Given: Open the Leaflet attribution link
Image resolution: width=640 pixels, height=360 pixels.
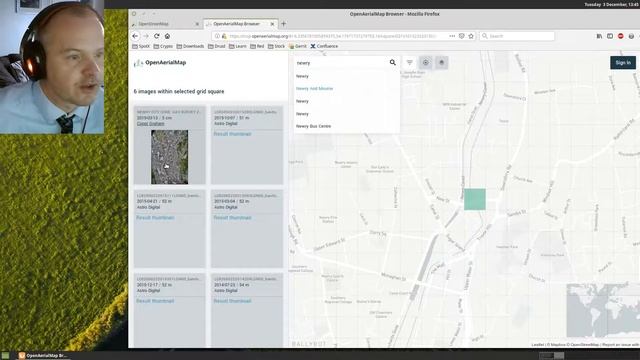Looking at the screenshot, I should click(x=538, y=345).
